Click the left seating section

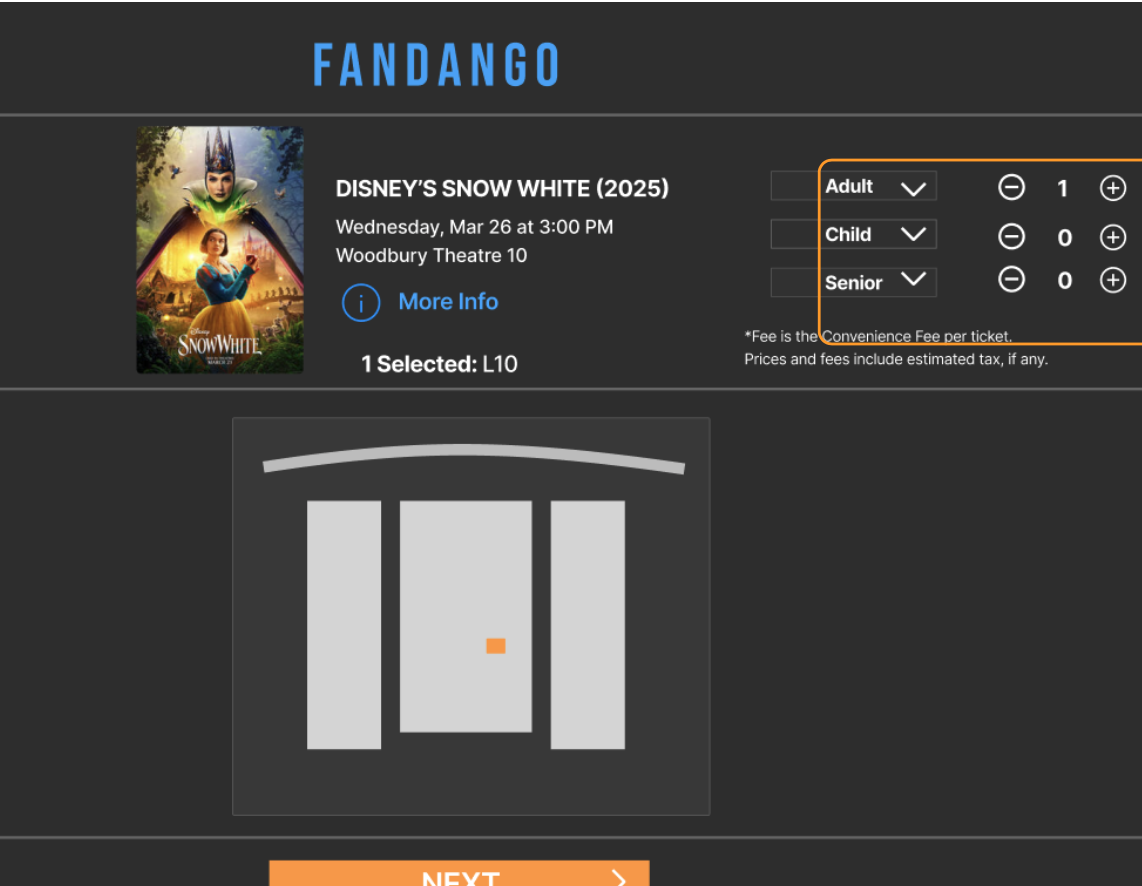(344, 623)
